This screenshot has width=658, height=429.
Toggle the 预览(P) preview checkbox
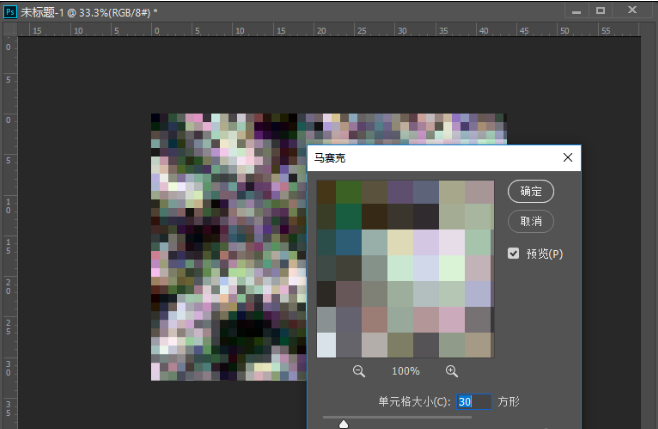point(513,253)
